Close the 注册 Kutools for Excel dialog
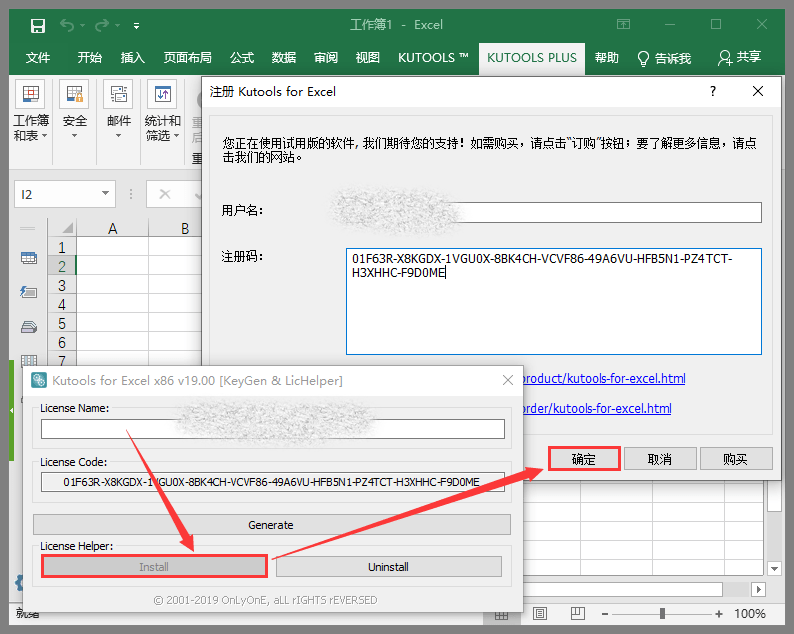 point(758,91)
